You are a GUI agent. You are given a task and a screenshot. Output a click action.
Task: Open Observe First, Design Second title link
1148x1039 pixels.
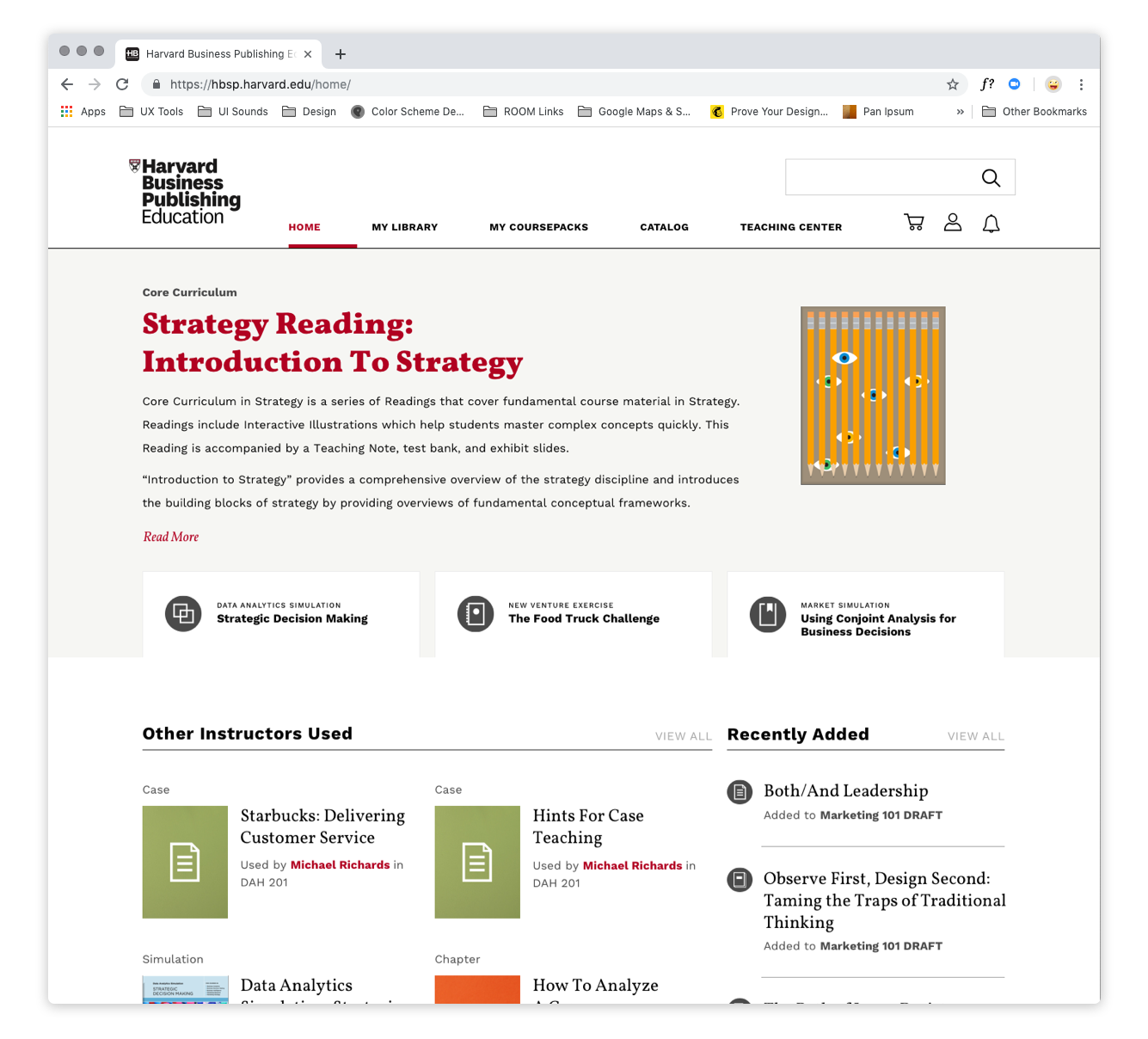[x=885, y=901]
